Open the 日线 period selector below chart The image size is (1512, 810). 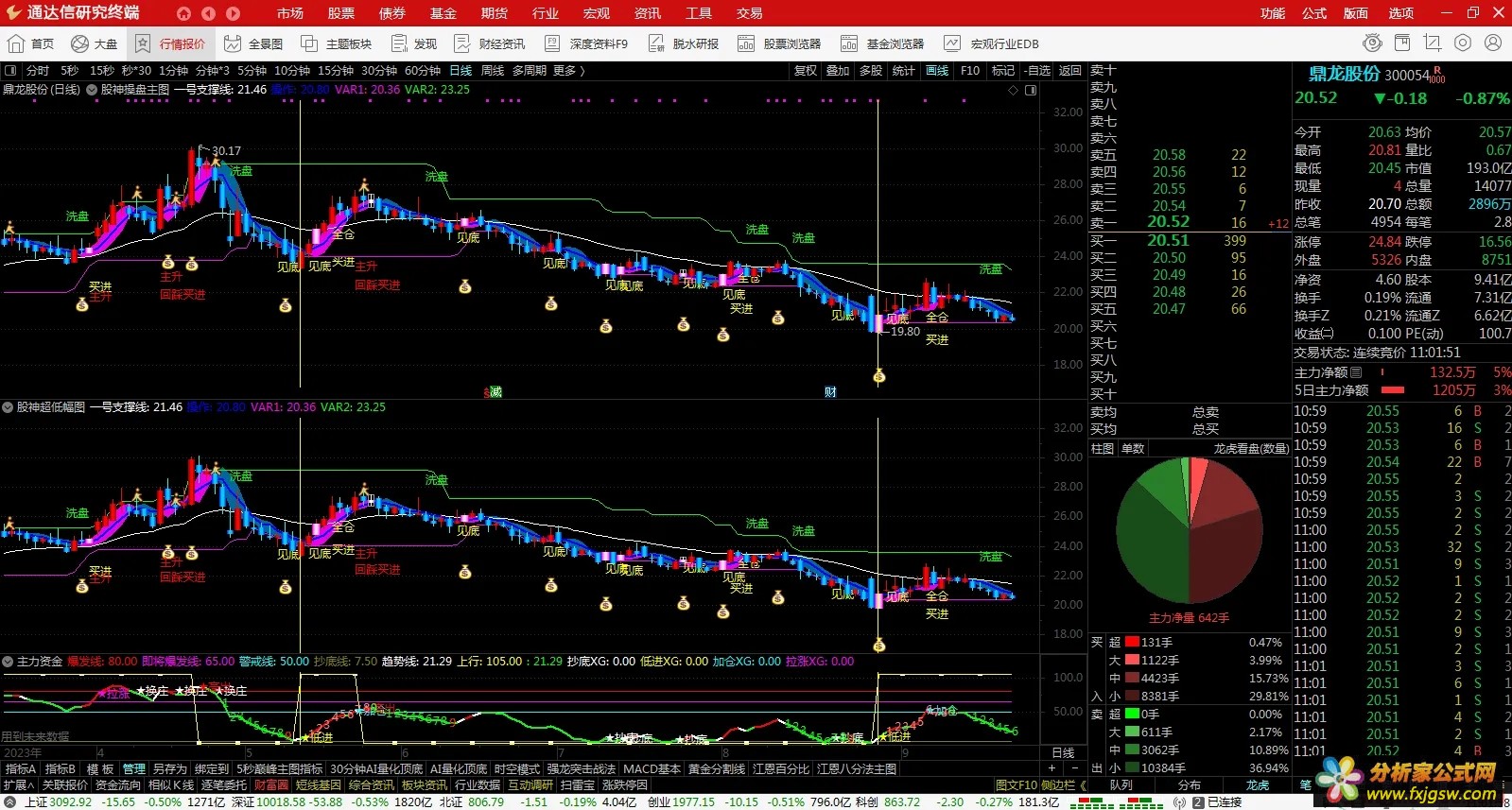click(x=1064, y=753)
